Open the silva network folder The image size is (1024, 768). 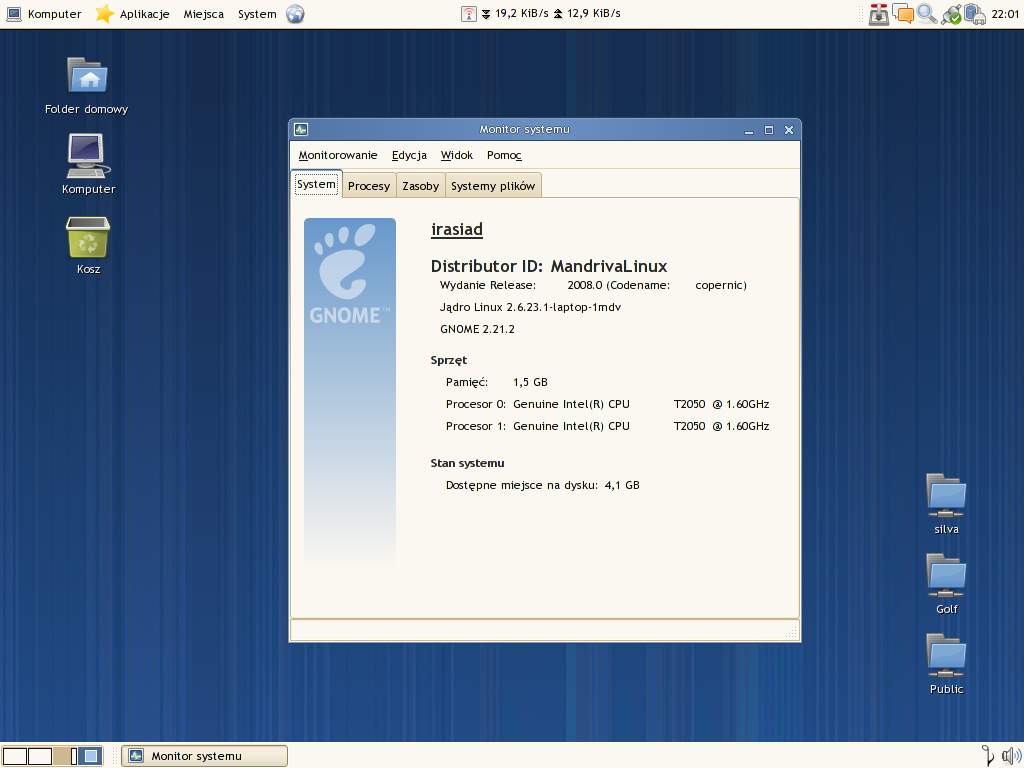tap(946, 496)
